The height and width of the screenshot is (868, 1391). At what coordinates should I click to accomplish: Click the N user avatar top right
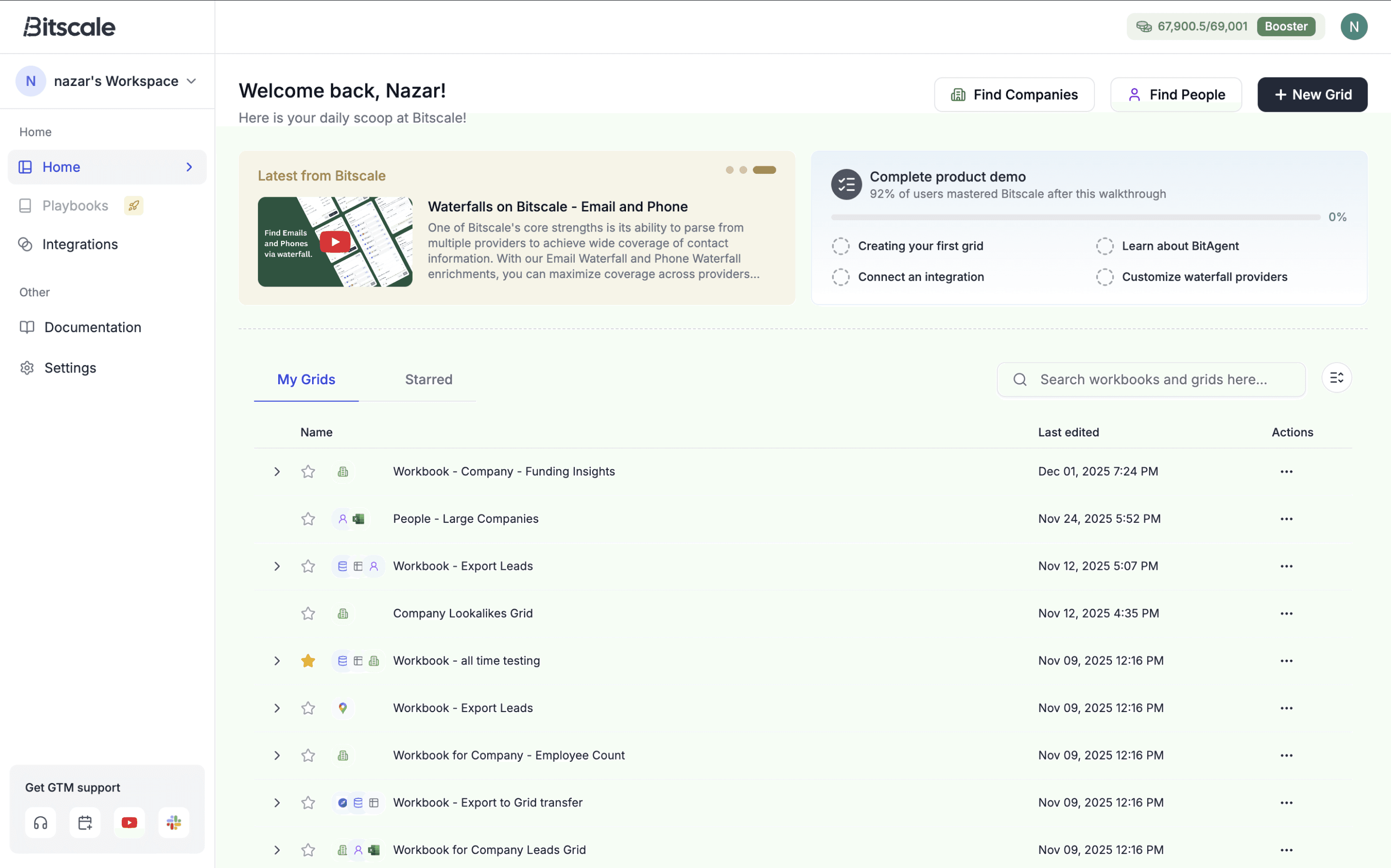point(1353,26)
